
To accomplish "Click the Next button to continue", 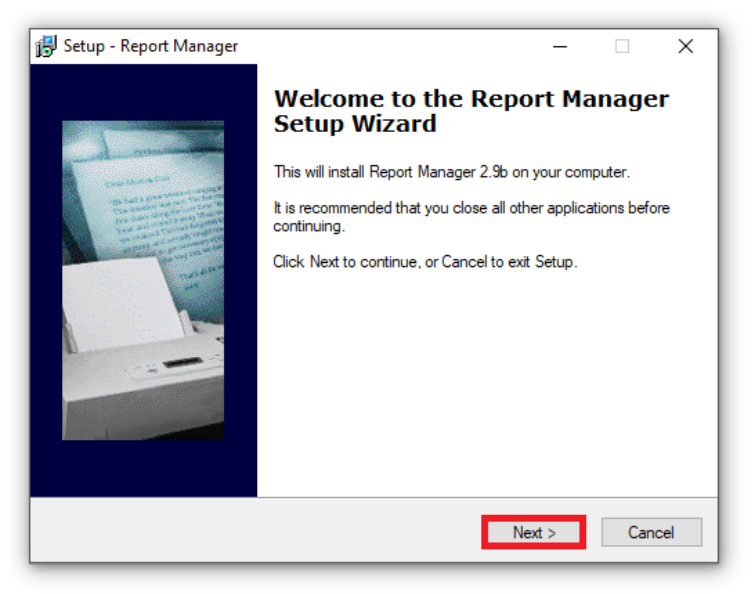I will (x=533, y=532).
